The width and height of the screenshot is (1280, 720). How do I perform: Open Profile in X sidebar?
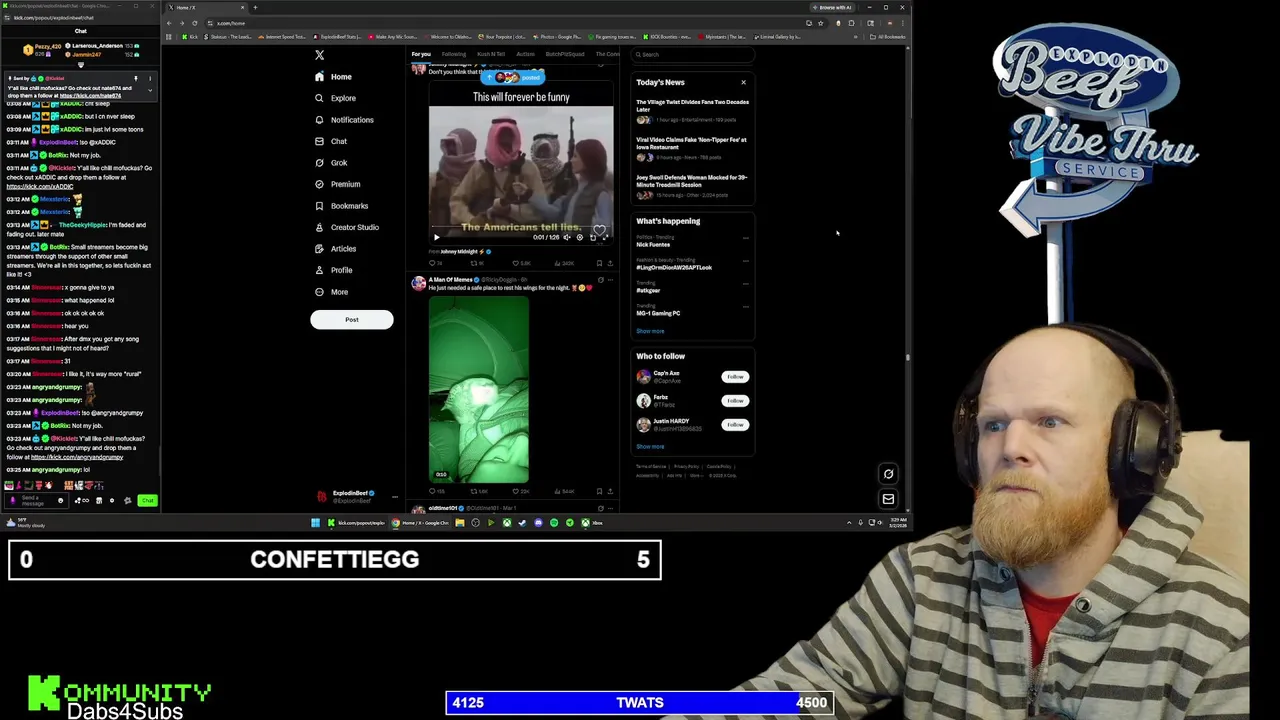(333, 270)
